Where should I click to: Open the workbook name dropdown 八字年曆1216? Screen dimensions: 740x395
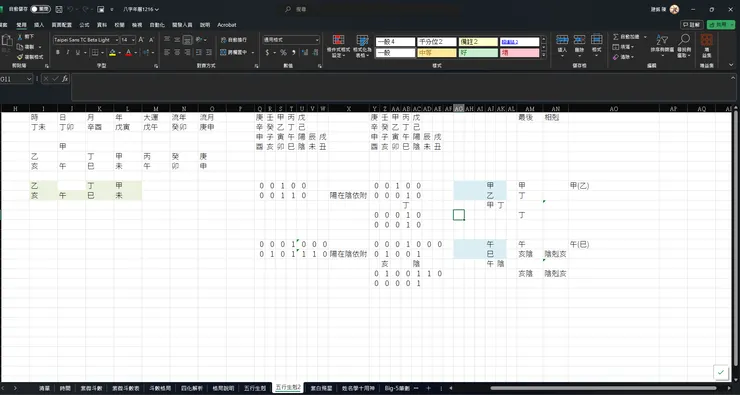point(141,9)
